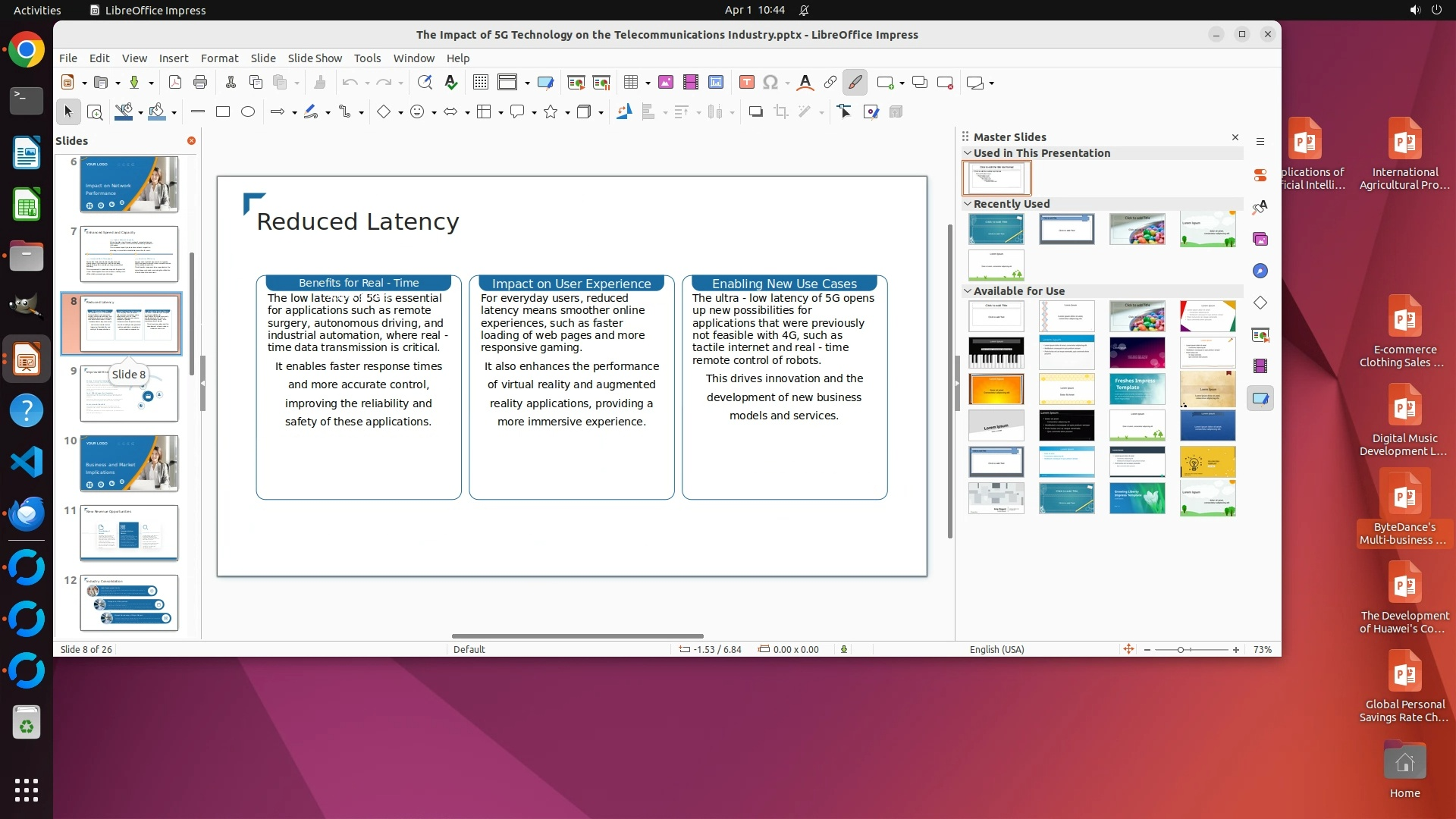Click English (USA) language in status bar
The height and width of the screenshot is (819, 1456).
coord(996,650)
